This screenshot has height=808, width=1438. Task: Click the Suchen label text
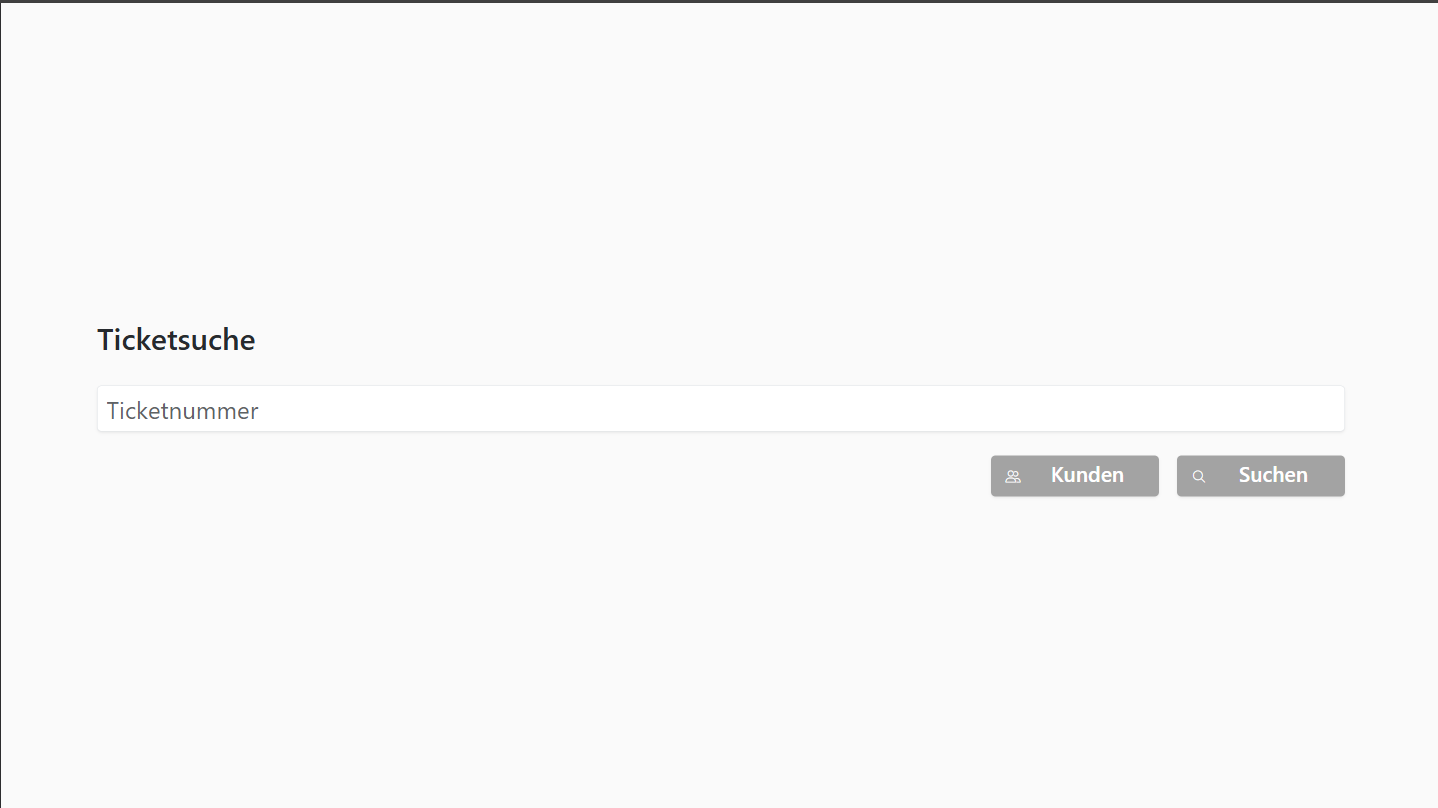(1273, 475)
